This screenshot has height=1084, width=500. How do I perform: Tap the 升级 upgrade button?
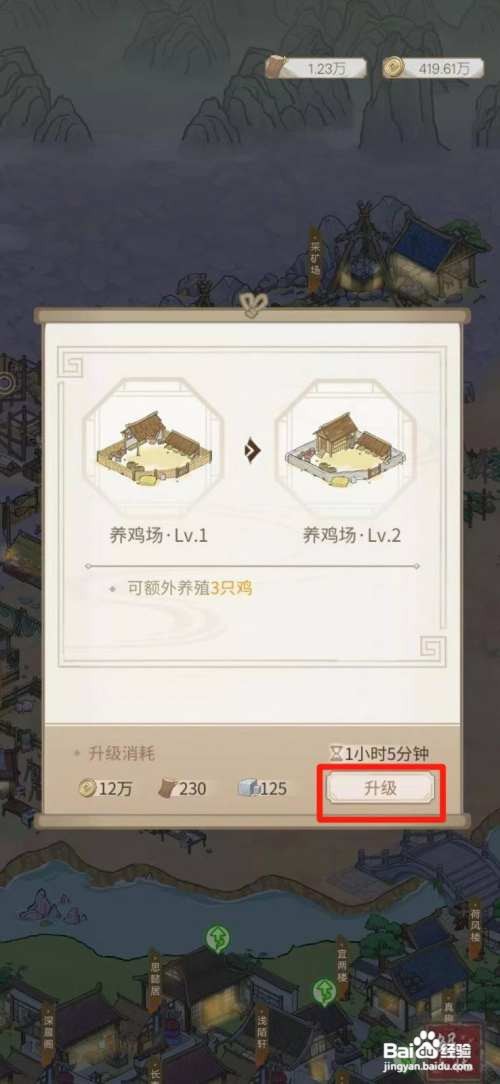pos(380,788)
